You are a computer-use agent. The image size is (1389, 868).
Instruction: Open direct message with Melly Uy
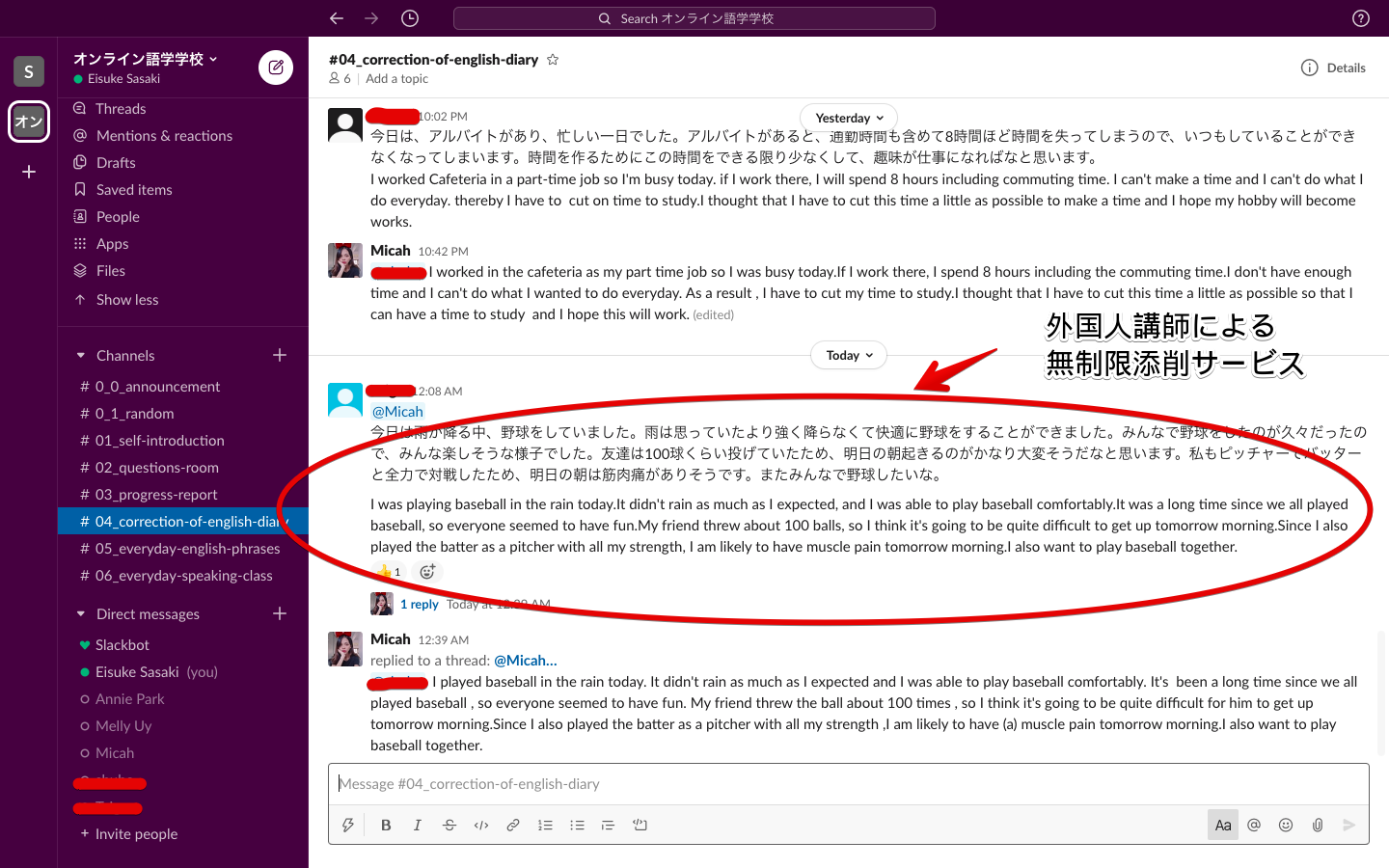pyautogui.click(x=123, y=726)
